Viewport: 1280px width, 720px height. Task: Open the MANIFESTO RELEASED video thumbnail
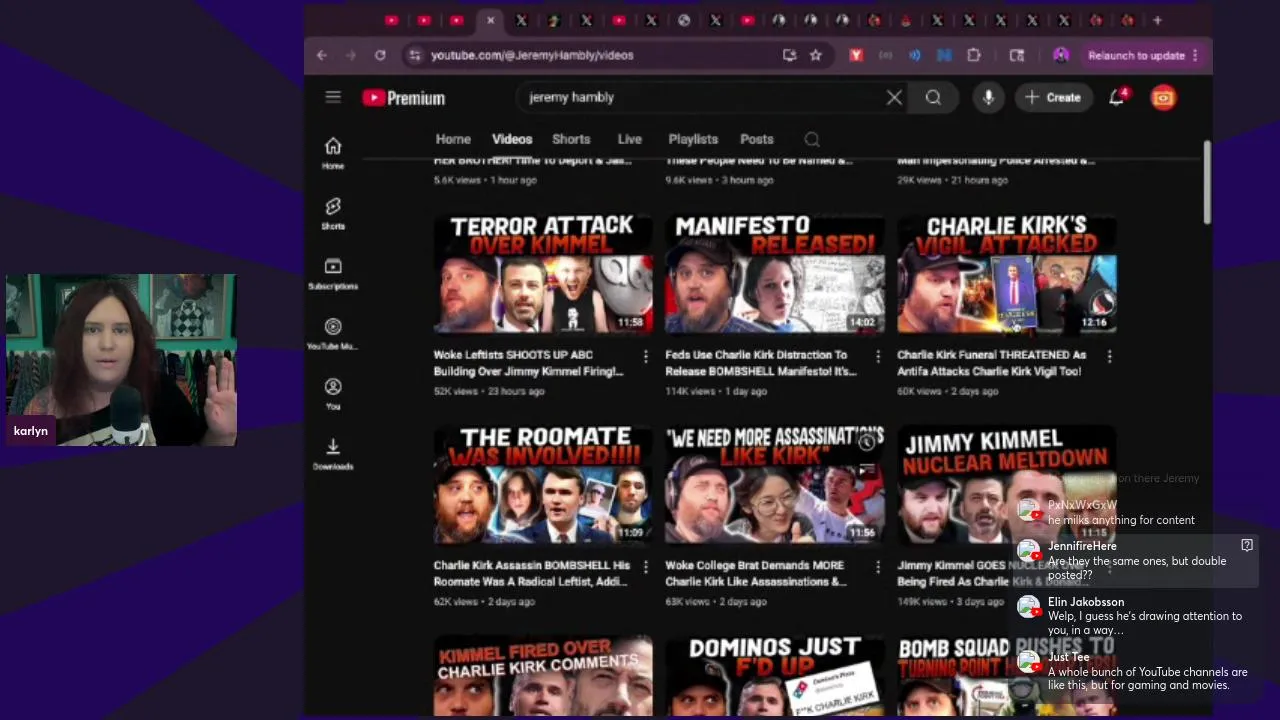(x=775, y=273)
